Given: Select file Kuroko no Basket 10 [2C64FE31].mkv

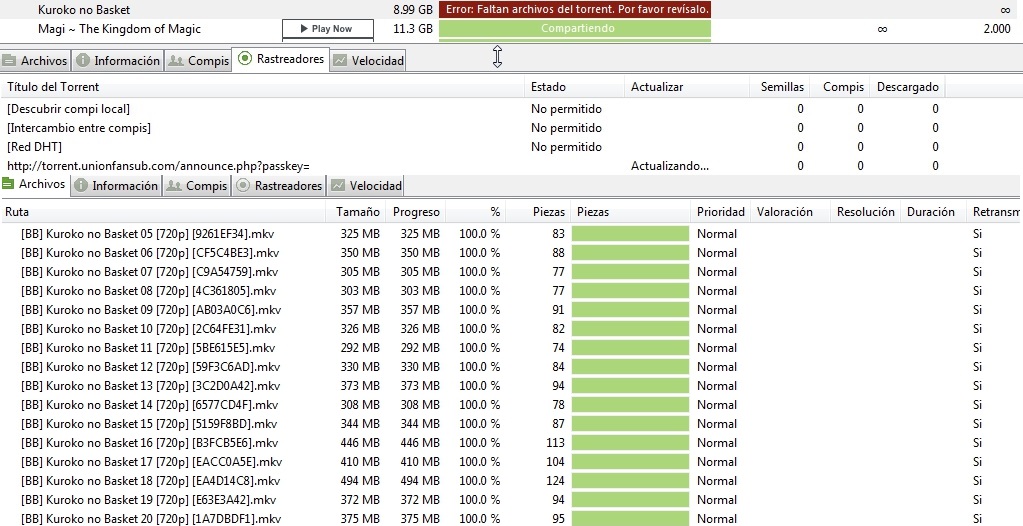Looking at the screenshot, I should pos(149,328).
